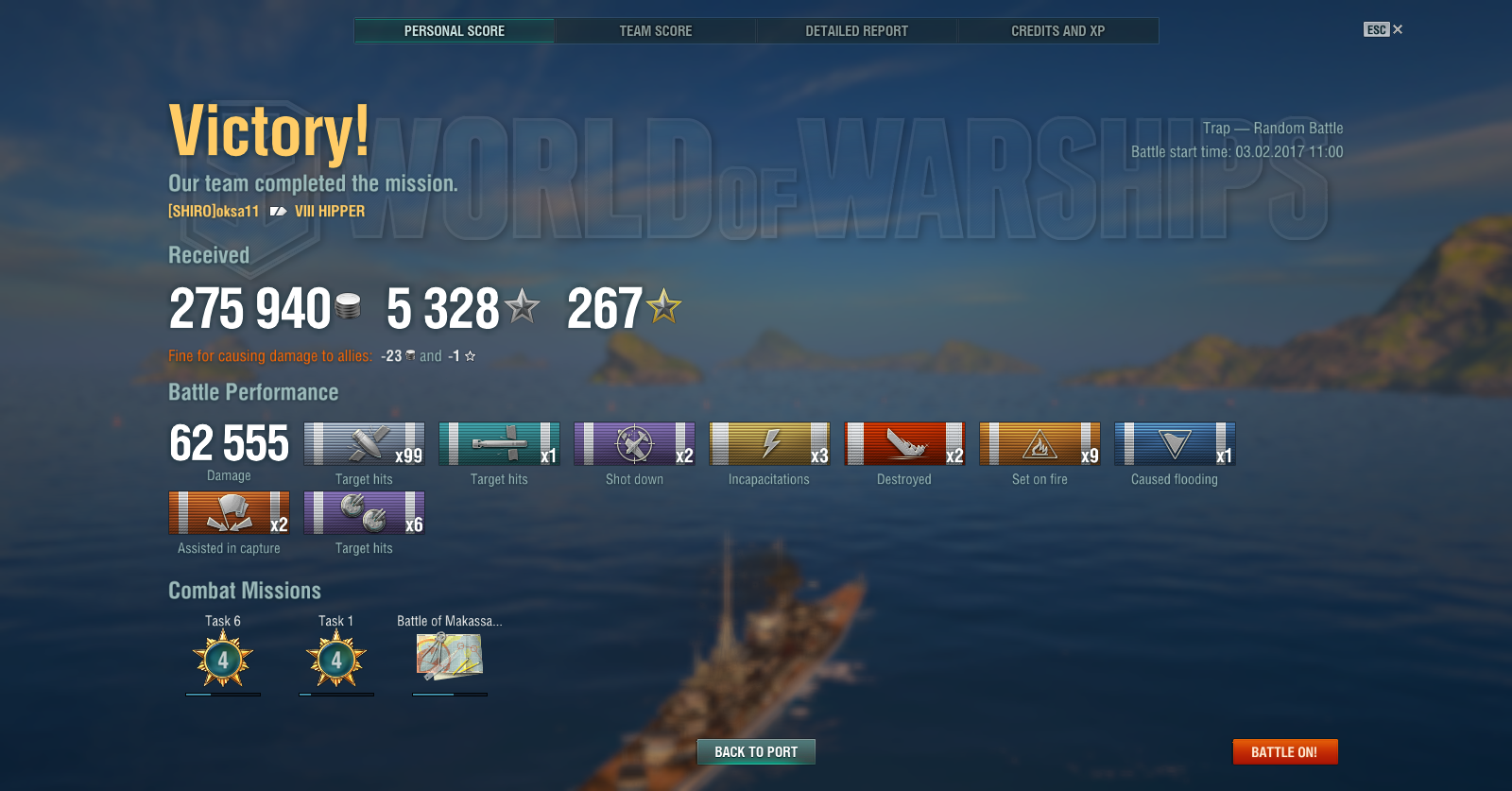Click the Caused flooding x1 ribbon
Image resolution: width=1512 pixels, height=791 pixels.
[1175, 444]
